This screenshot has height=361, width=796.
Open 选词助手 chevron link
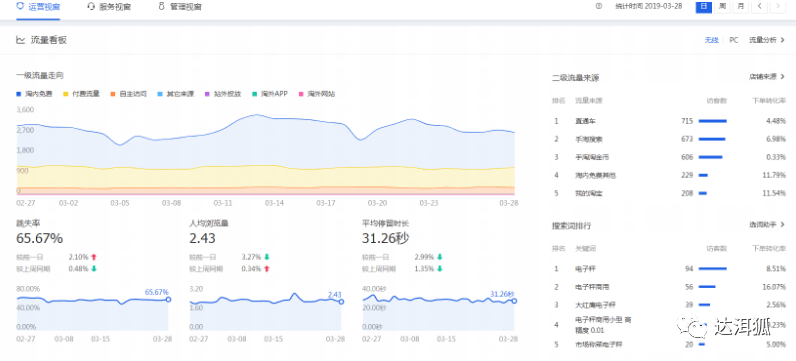click(782, 224)
